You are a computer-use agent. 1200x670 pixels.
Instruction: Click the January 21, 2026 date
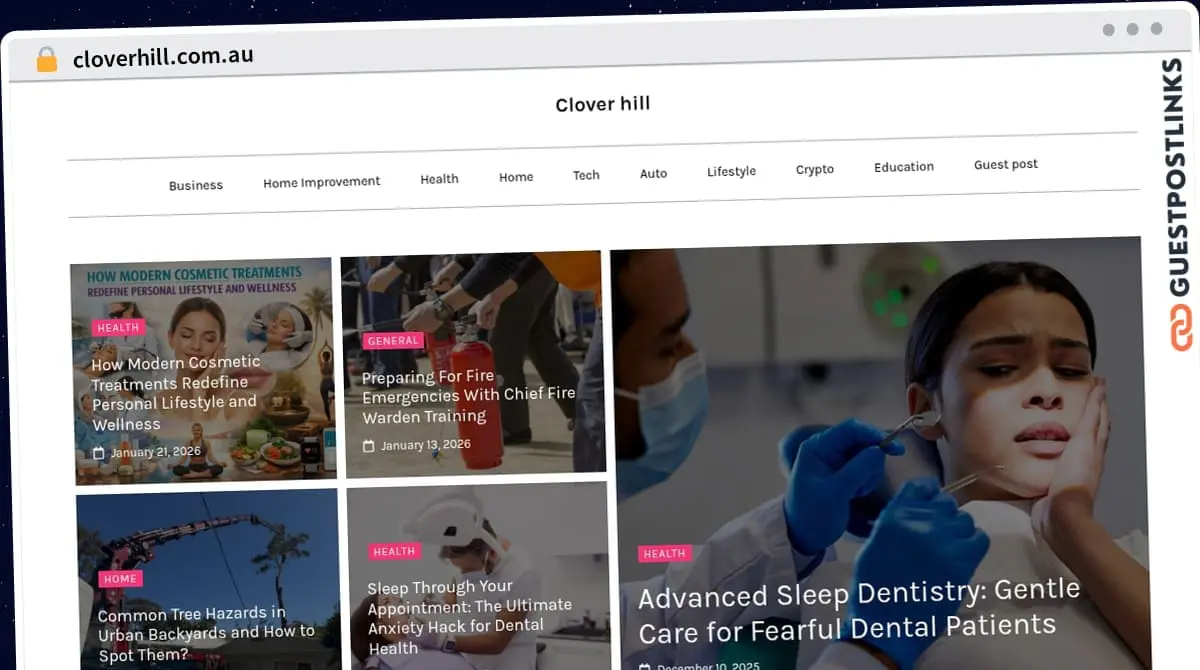156,452
